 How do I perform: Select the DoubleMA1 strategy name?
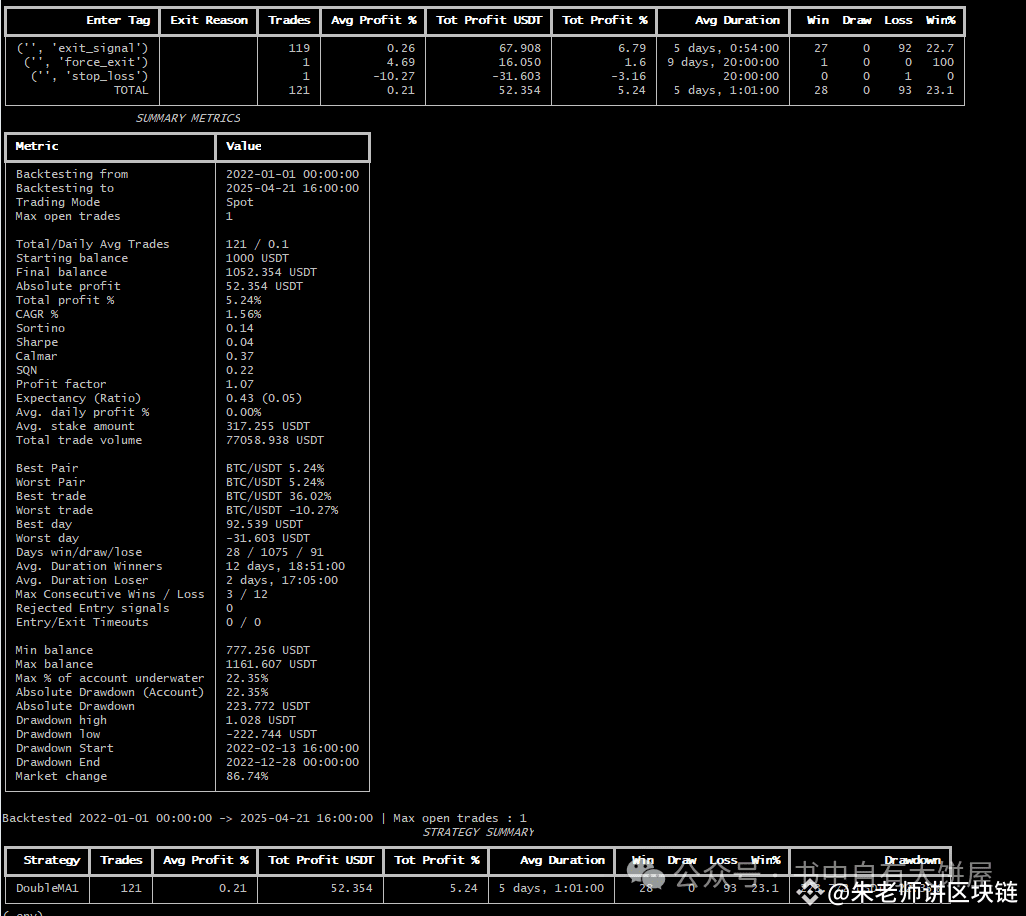coord(47,889)
